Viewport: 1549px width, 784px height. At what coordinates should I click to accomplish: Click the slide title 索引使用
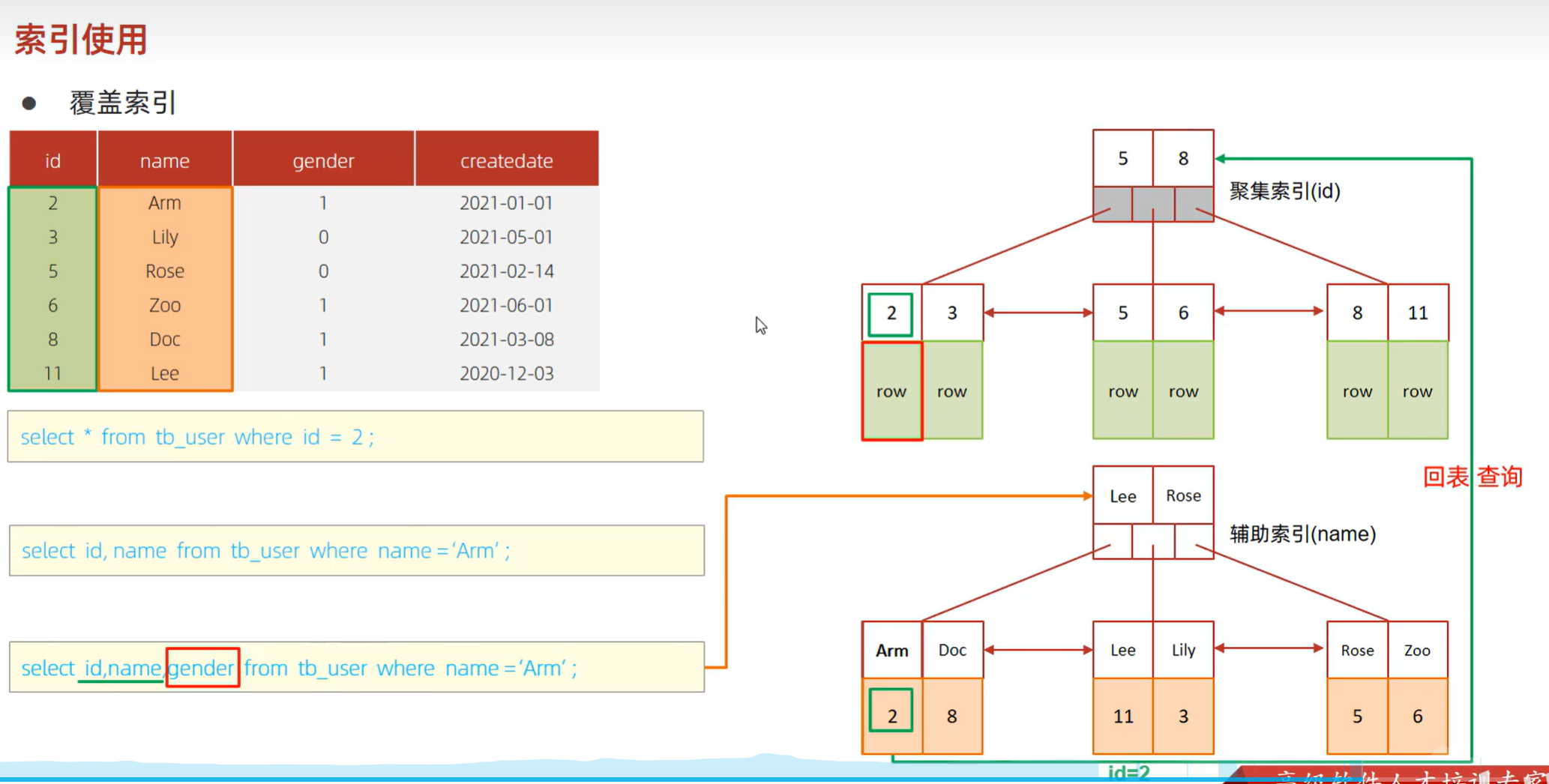[81, 39]
